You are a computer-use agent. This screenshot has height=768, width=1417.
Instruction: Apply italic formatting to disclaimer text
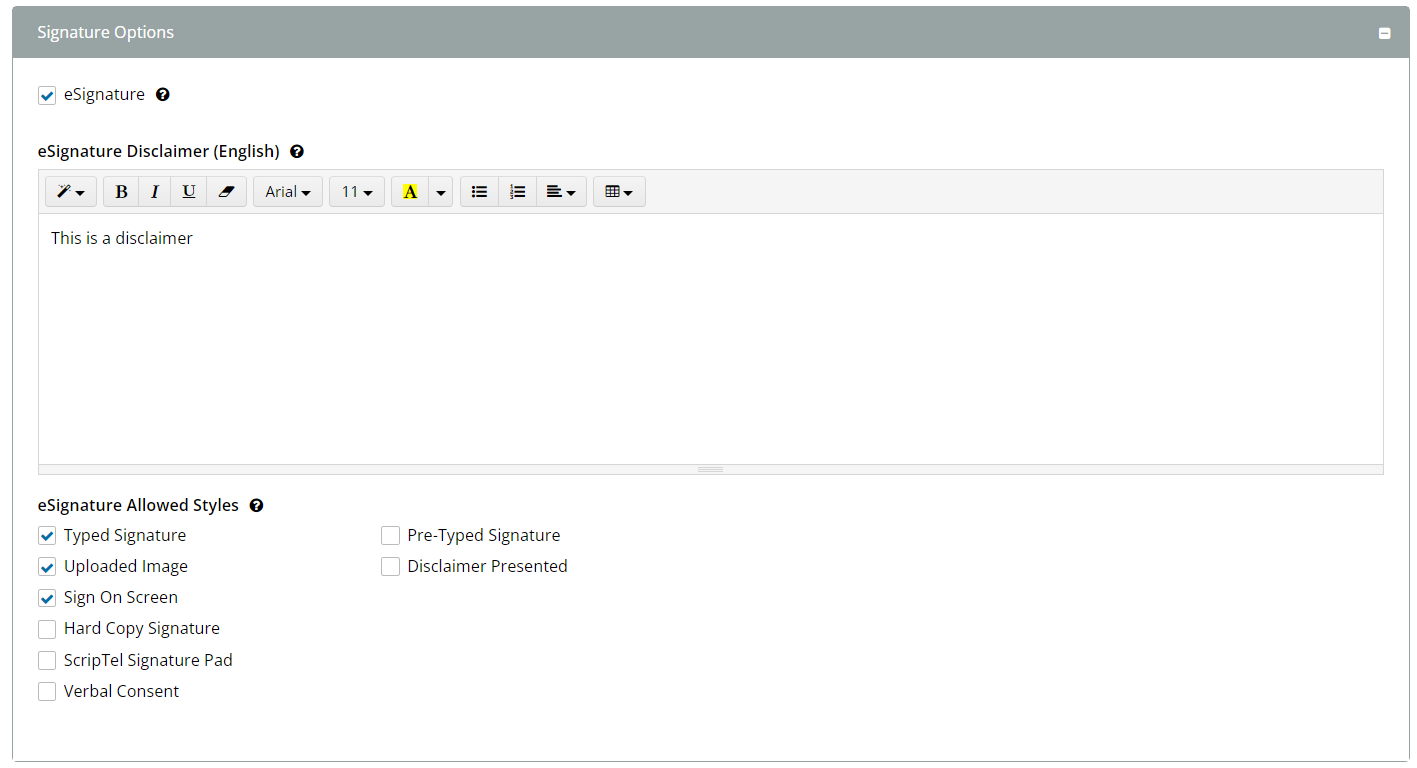click(x=155, y=192)
